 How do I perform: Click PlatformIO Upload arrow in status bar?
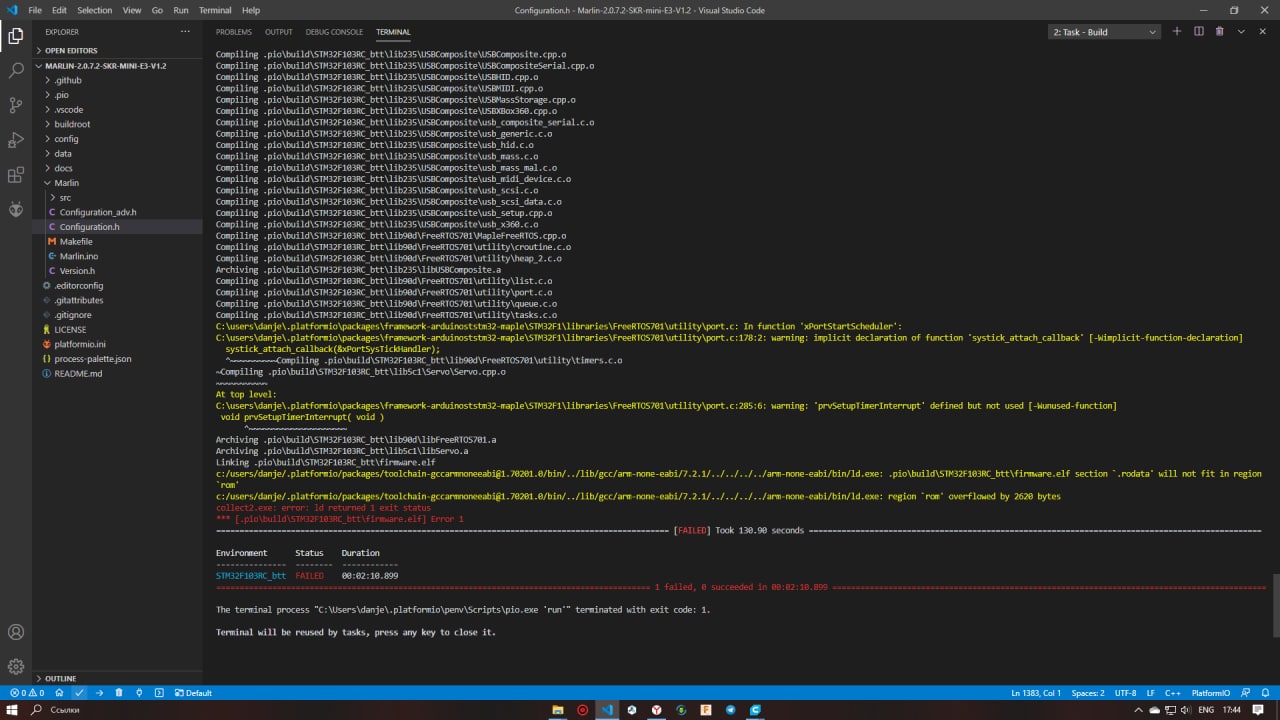(x=99, y=693)
